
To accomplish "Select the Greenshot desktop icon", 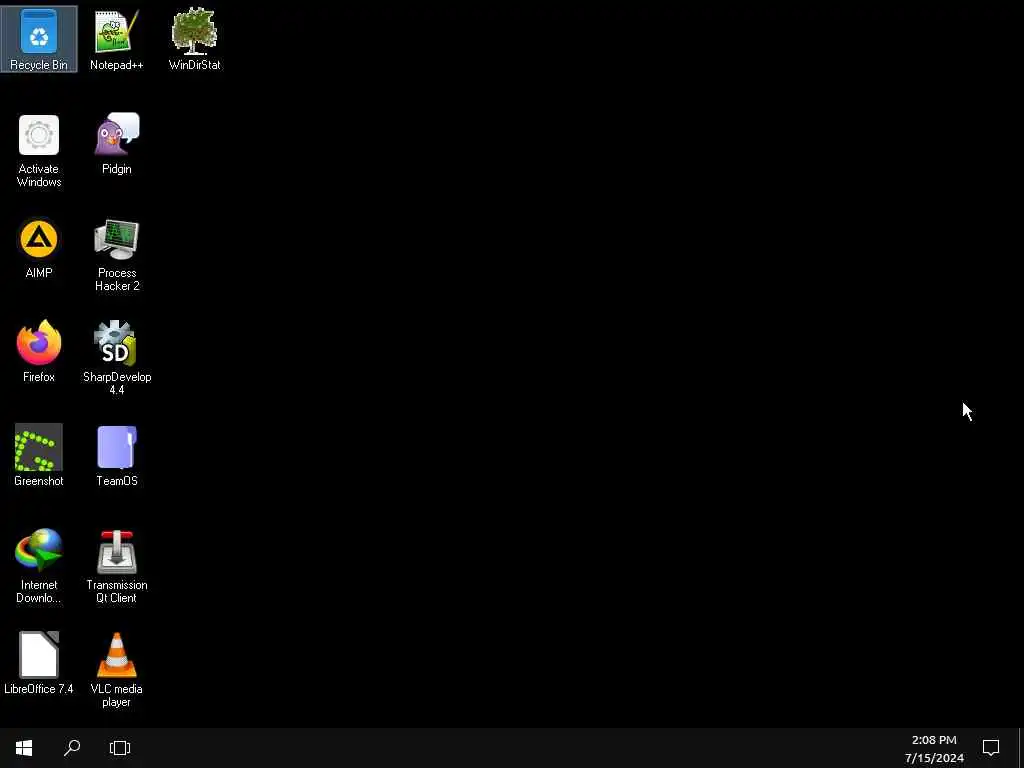I will [x=39, y=447].
